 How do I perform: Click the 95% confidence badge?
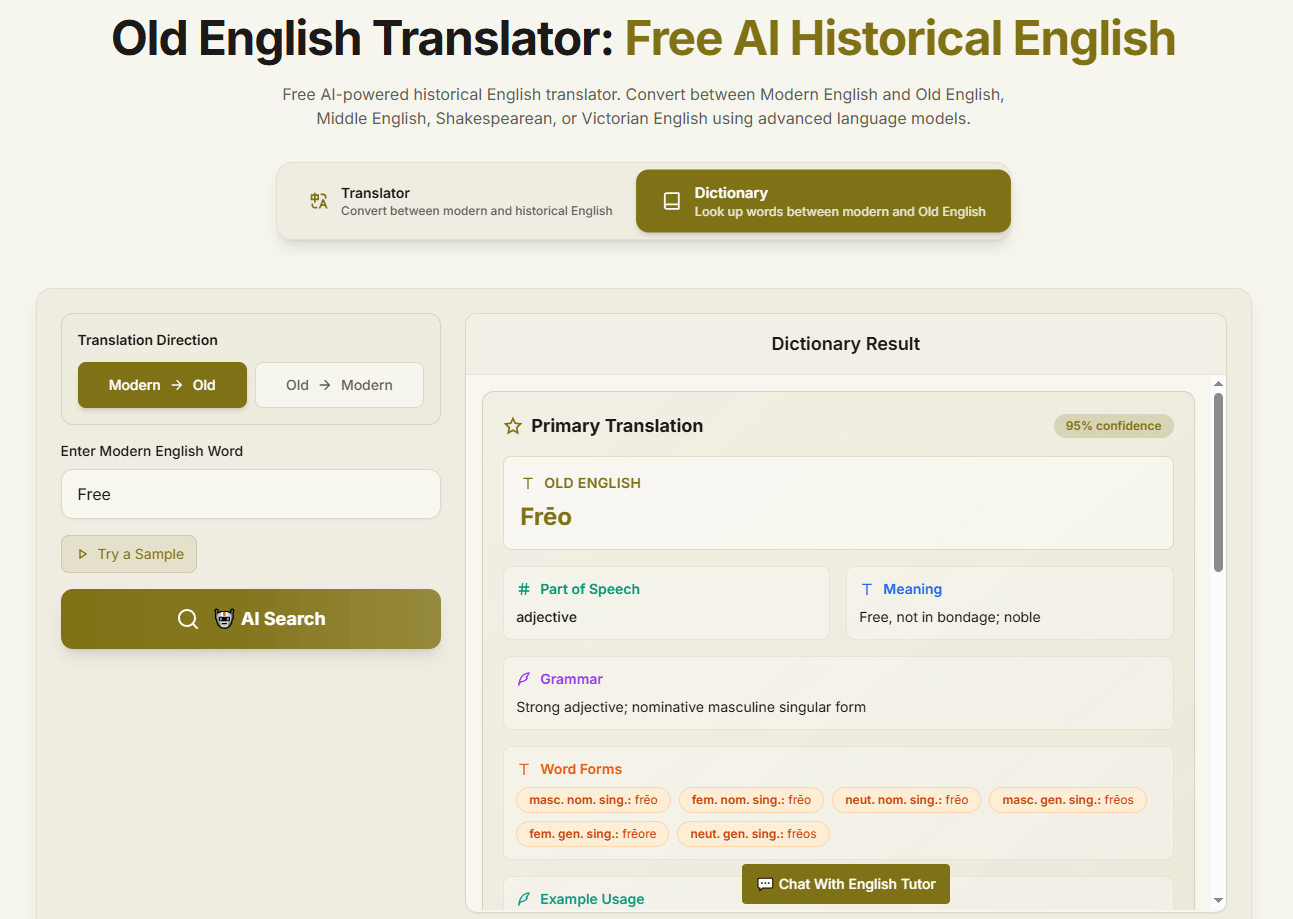(x=1113, y=426)
